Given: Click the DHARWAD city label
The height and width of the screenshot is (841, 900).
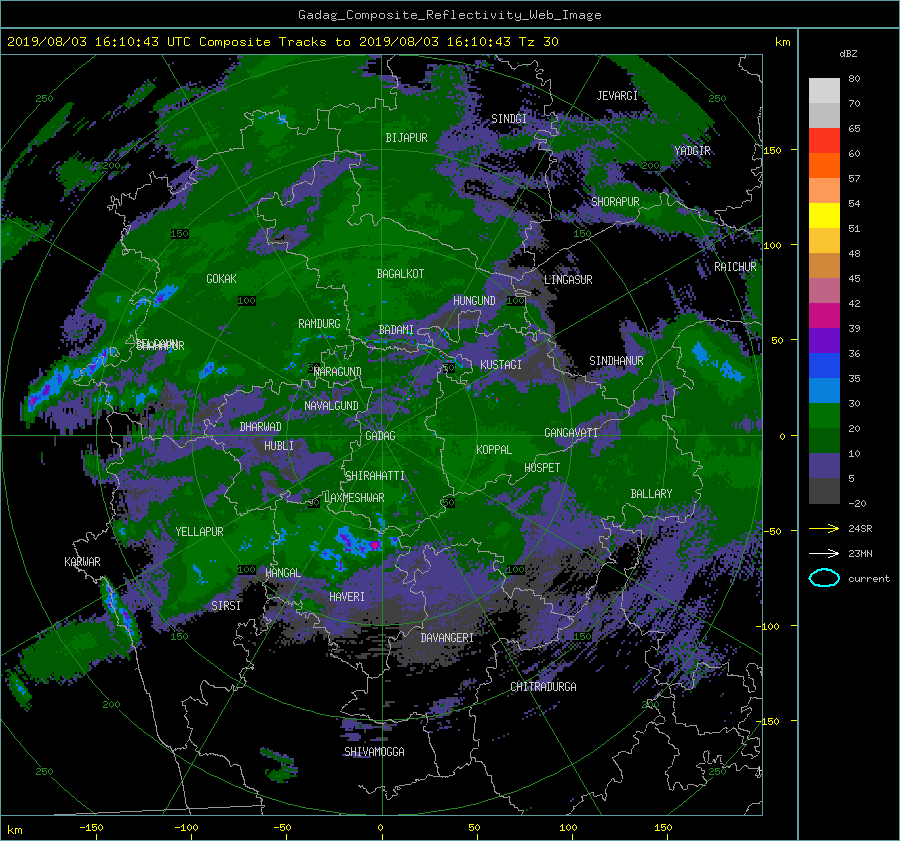Looking at the screenshot, I should point(260,427).
